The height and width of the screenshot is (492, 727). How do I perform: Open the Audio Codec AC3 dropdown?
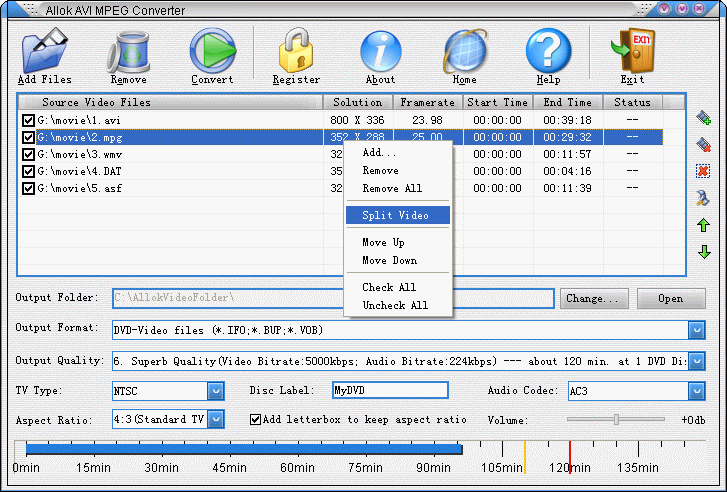coord(696,391)
